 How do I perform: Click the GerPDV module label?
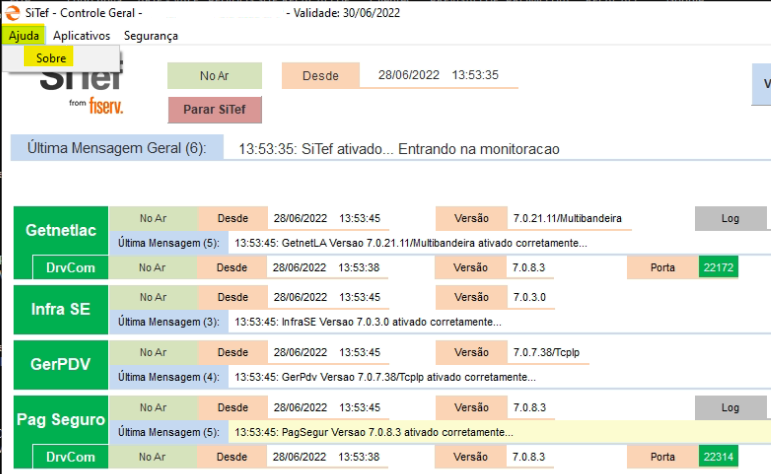click(x=61, y=364)
